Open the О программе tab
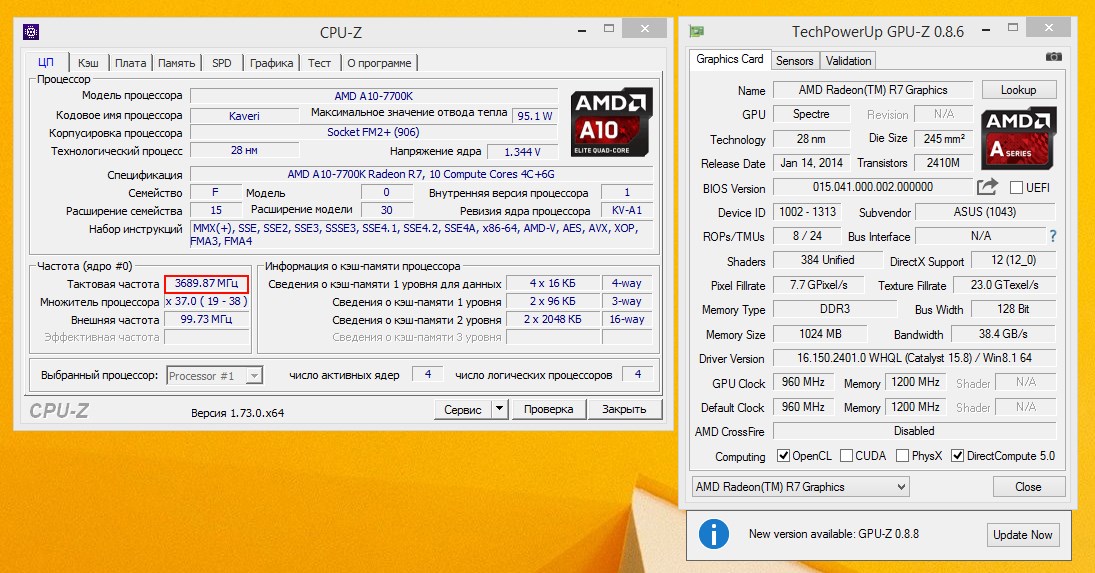The image size is (1095, 573). [379, 63]
